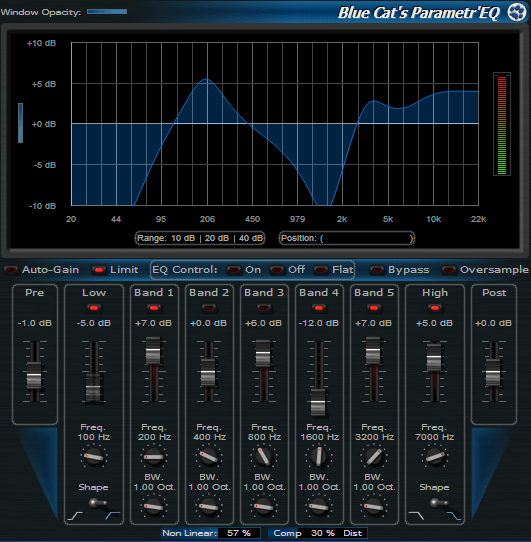Toggle the Auto-Gain LED
Image resolution: width=531 pixels, height=542 pixels.
point(11,270)
